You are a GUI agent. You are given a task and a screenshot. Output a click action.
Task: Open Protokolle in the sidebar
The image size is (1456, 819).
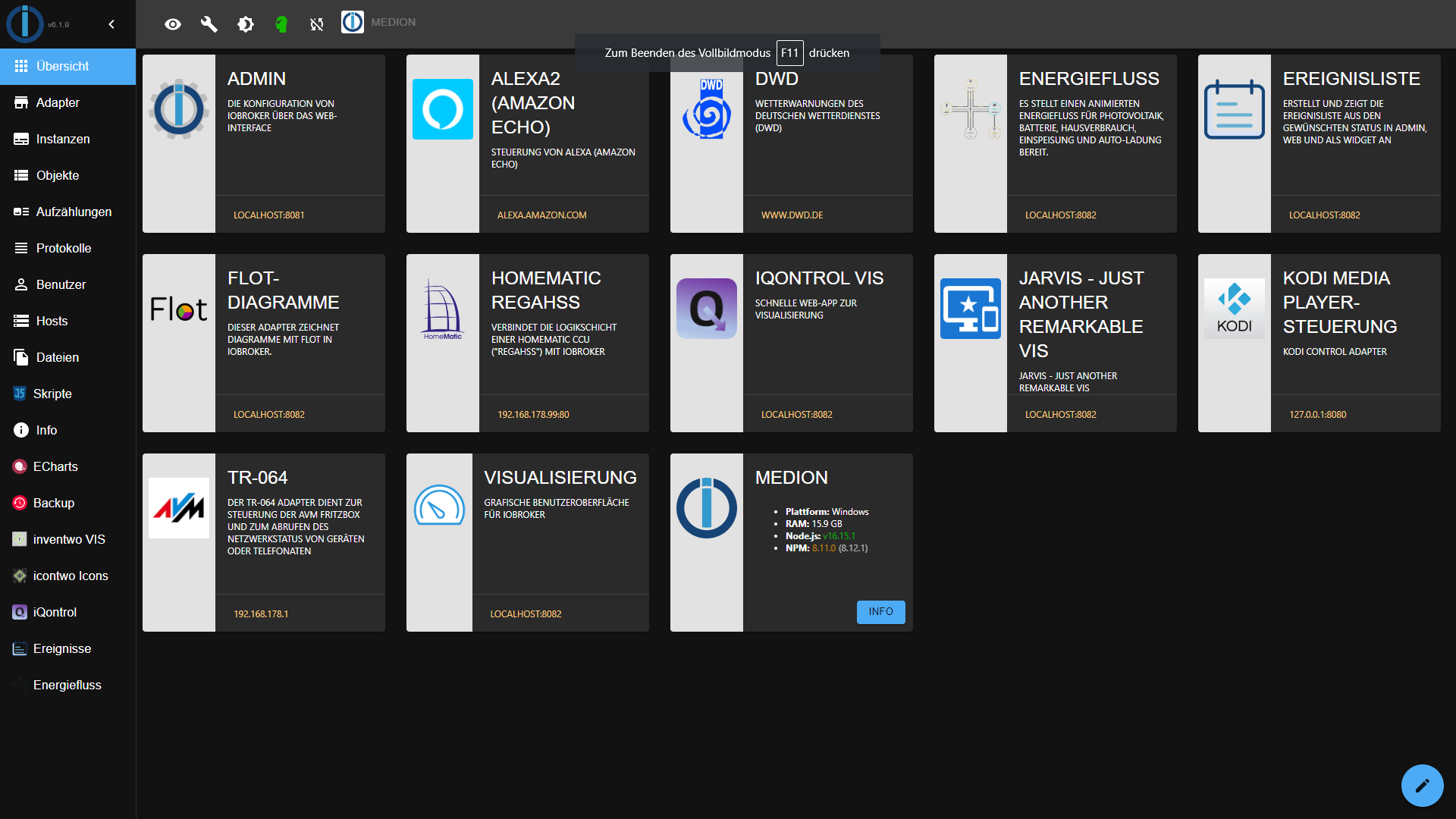(x=67, y=248)
